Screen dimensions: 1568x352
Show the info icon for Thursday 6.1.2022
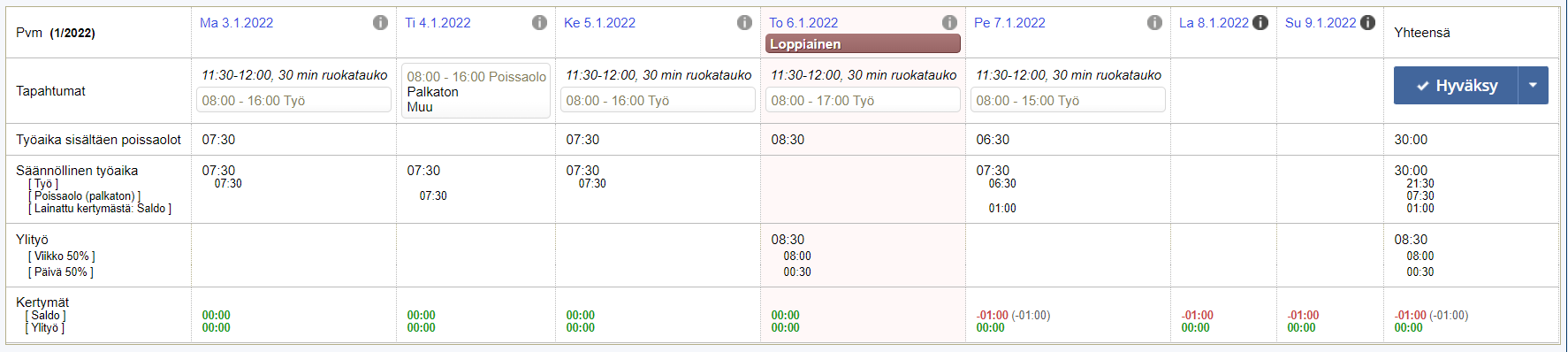click(949, 23)
